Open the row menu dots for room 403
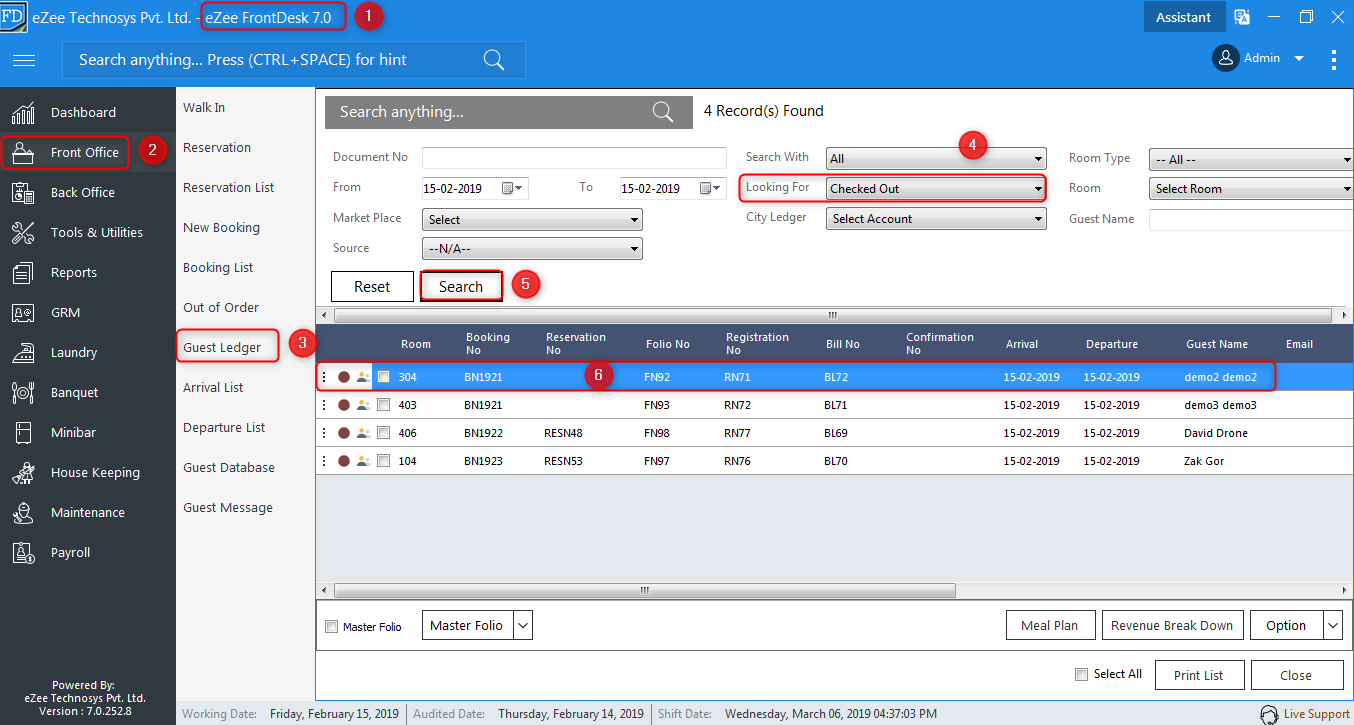The width and height of the screenshot is (1354, 725). click(324, 405)
